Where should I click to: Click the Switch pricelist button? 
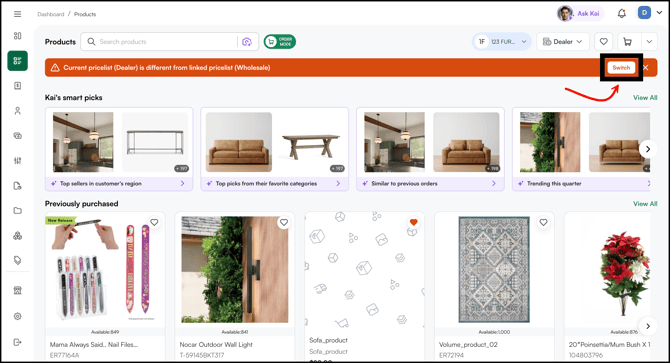(621, 67)
